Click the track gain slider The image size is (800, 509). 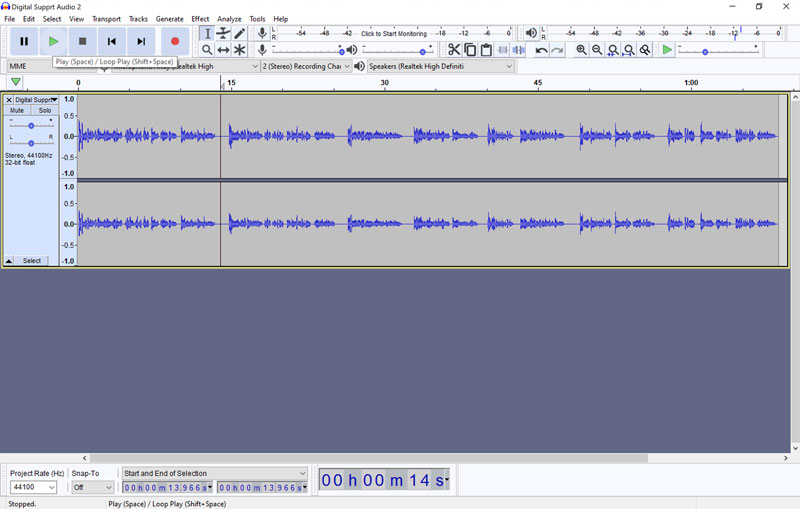(x=31, y=125)
